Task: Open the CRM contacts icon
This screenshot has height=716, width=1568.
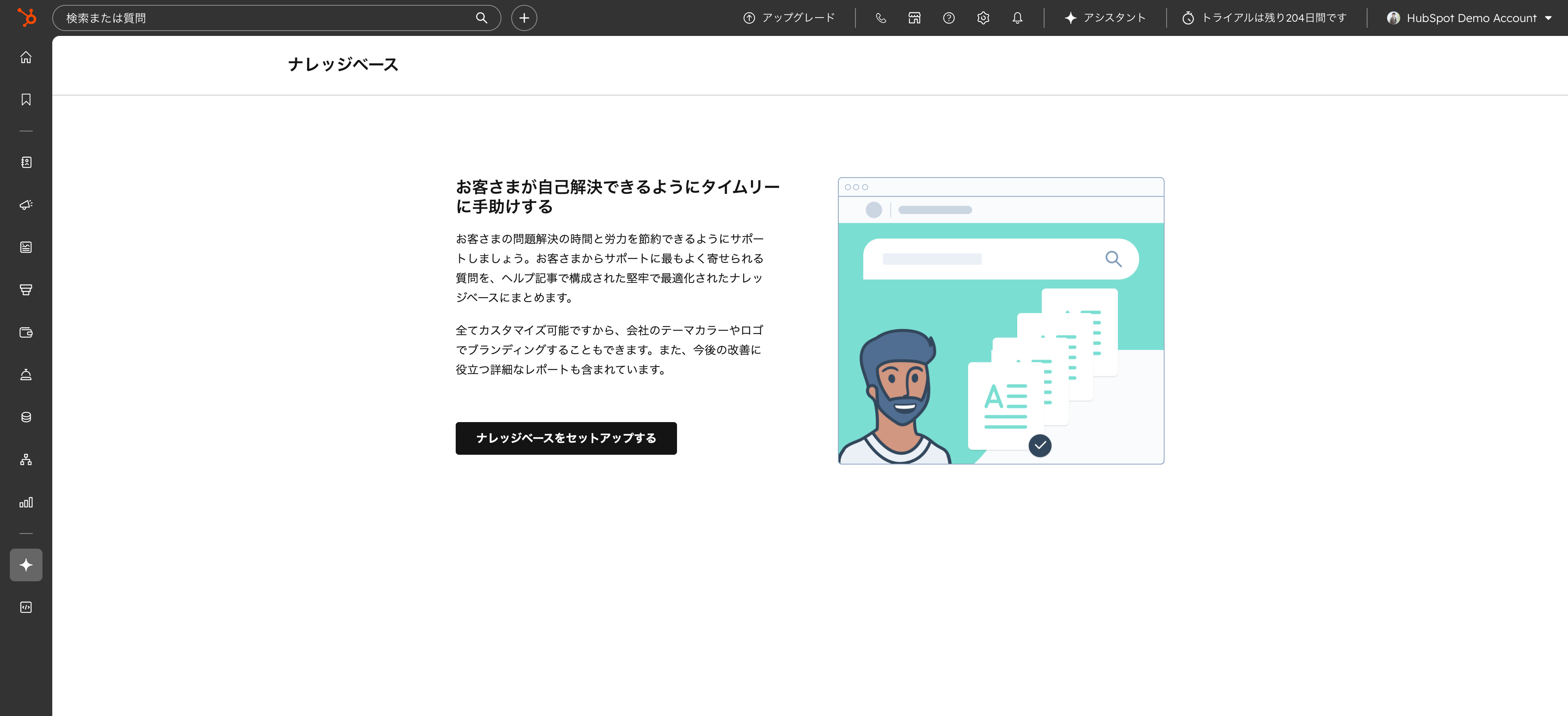Action: [x=26, y=162]
